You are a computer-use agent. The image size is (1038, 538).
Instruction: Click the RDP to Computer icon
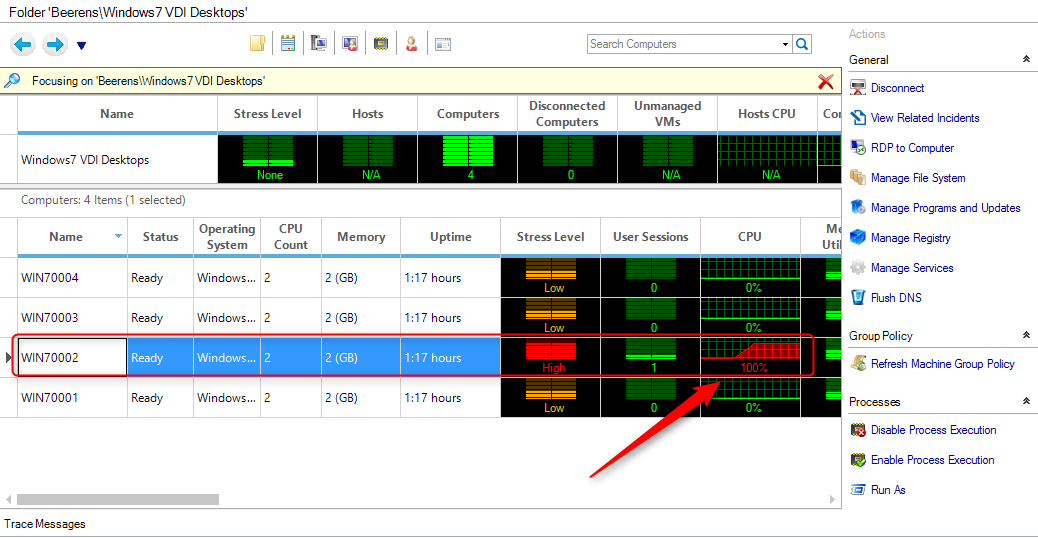(x=858, y=148)
